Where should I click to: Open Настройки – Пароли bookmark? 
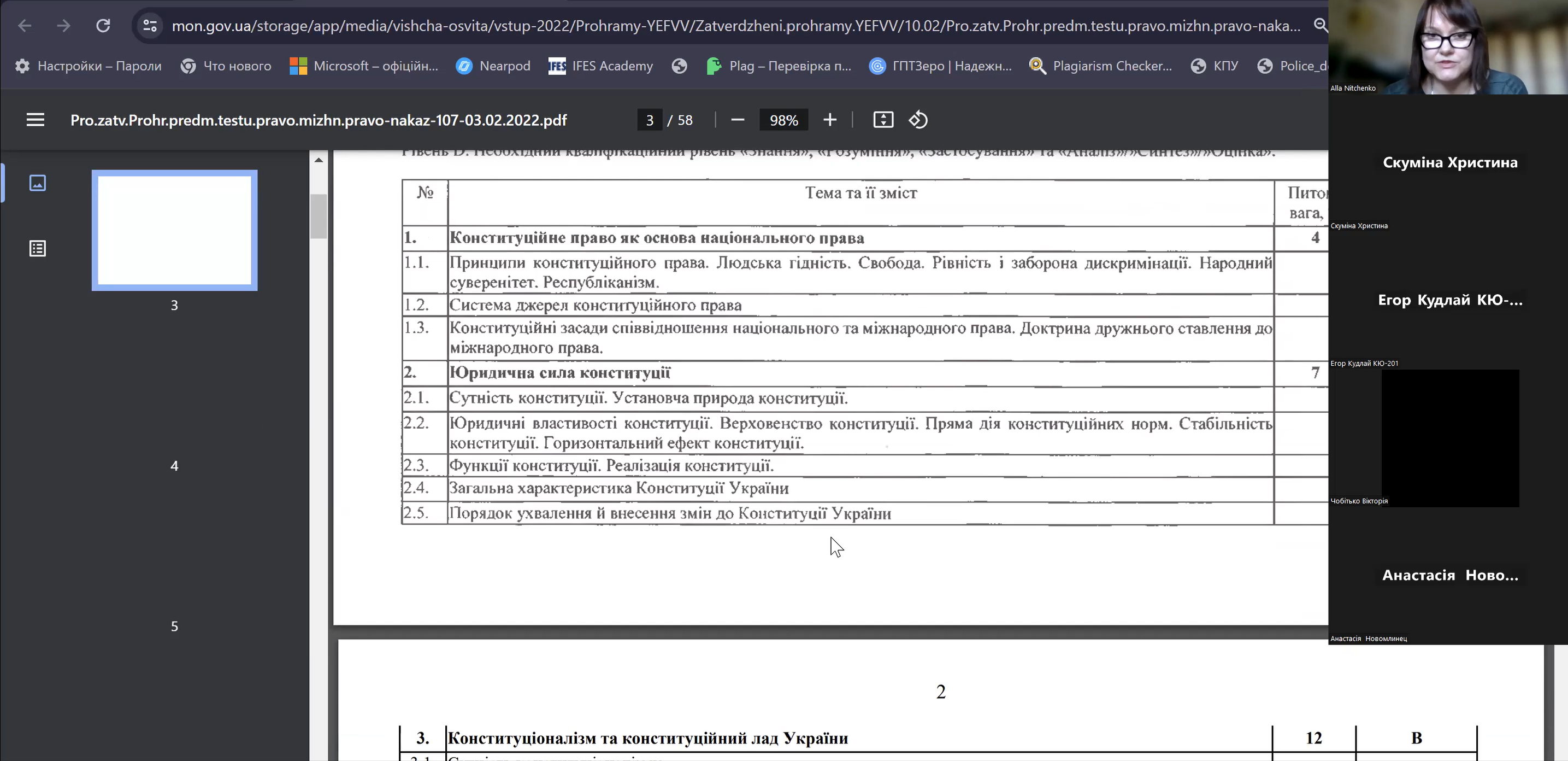89,66
